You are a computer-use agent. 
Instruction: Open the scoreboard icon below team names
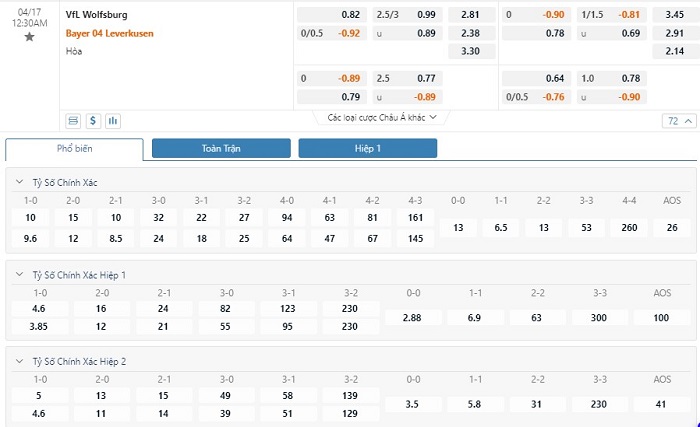click(x=73, y=121)
